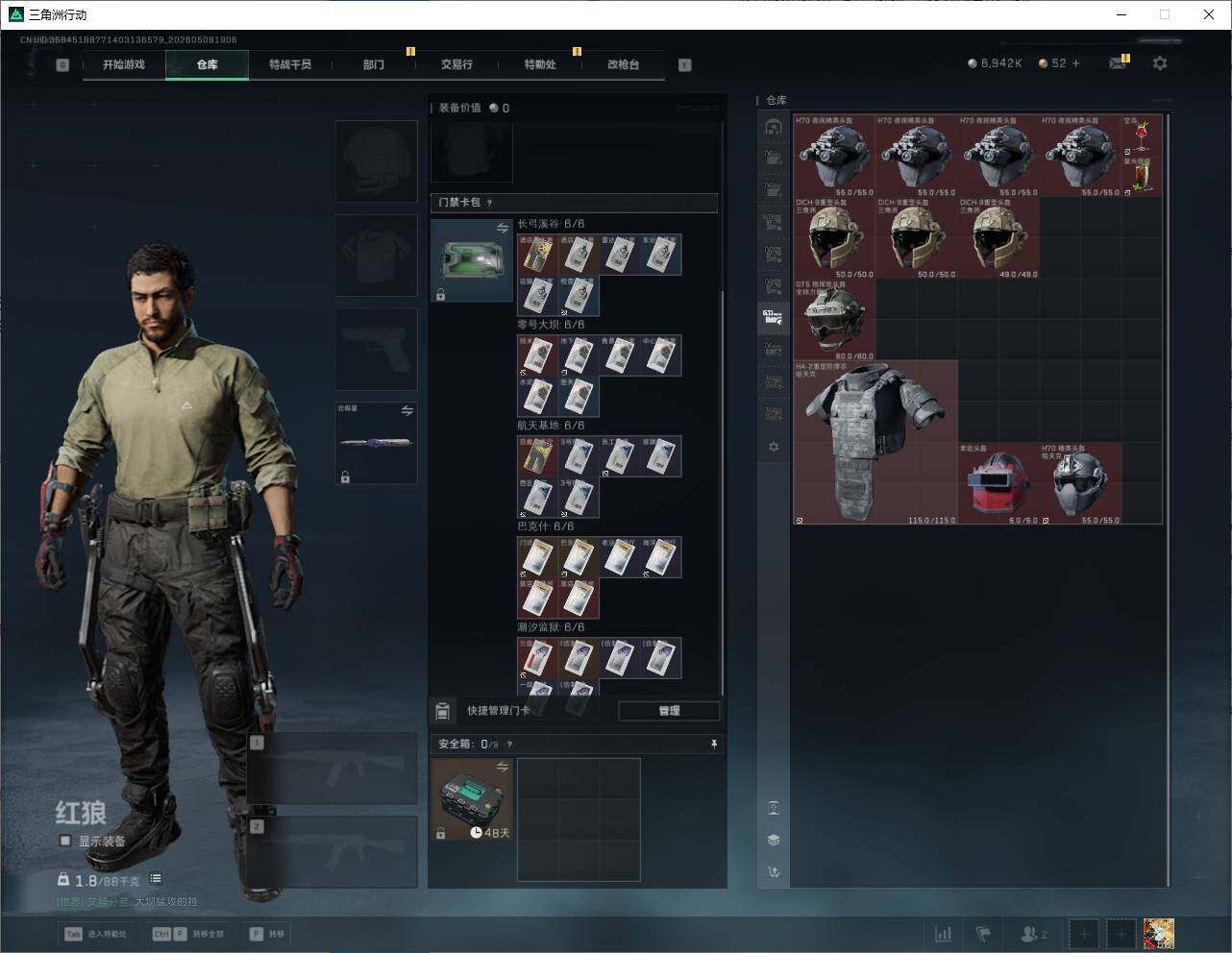Select the equipped knife in the melee slot
Screen dimensions: 1232x953
pos(376,443)
